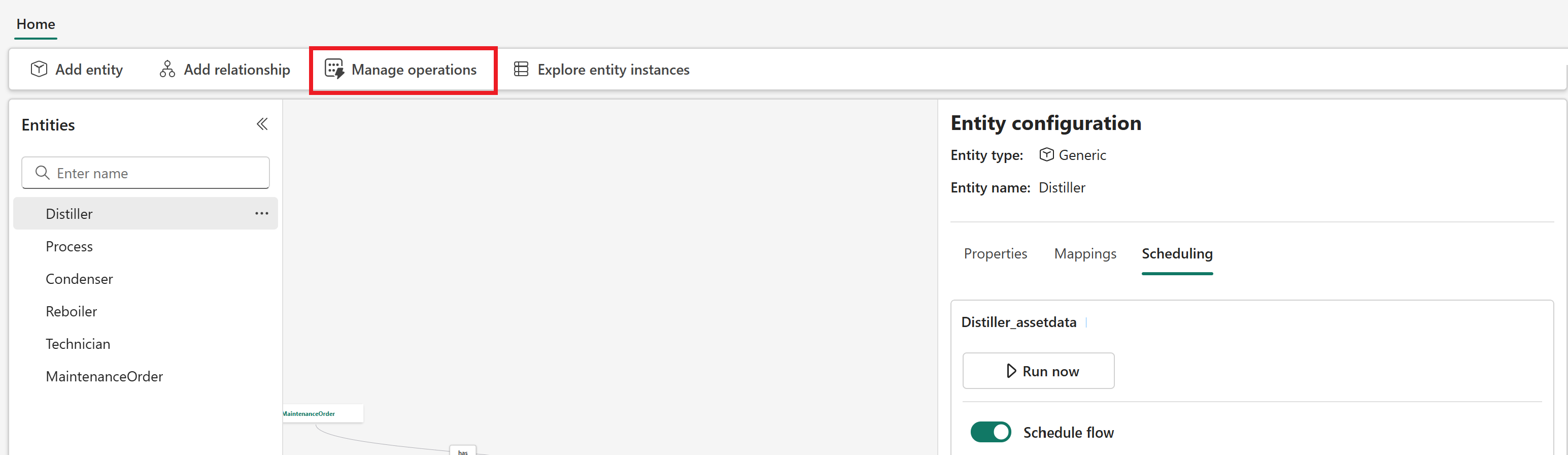1568x455 pixels.
Task: Select the Condenser entity in the list
Action: [79, 279]
